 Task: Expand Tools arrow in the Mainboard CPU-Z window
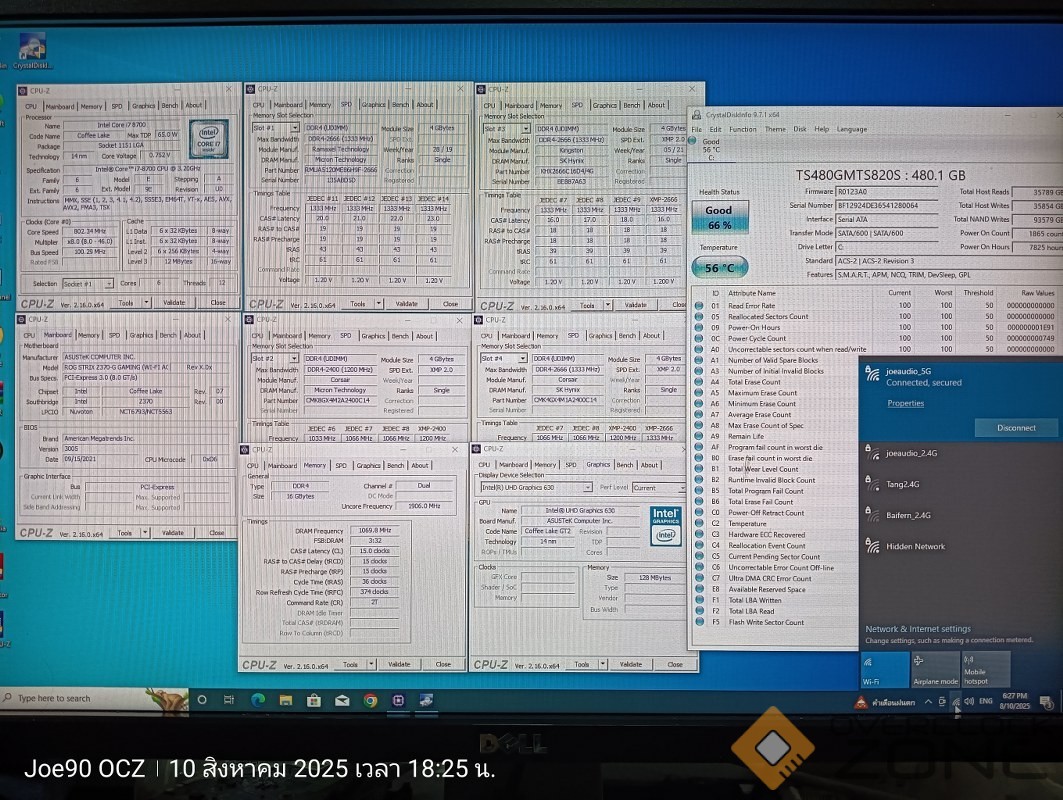144,533
